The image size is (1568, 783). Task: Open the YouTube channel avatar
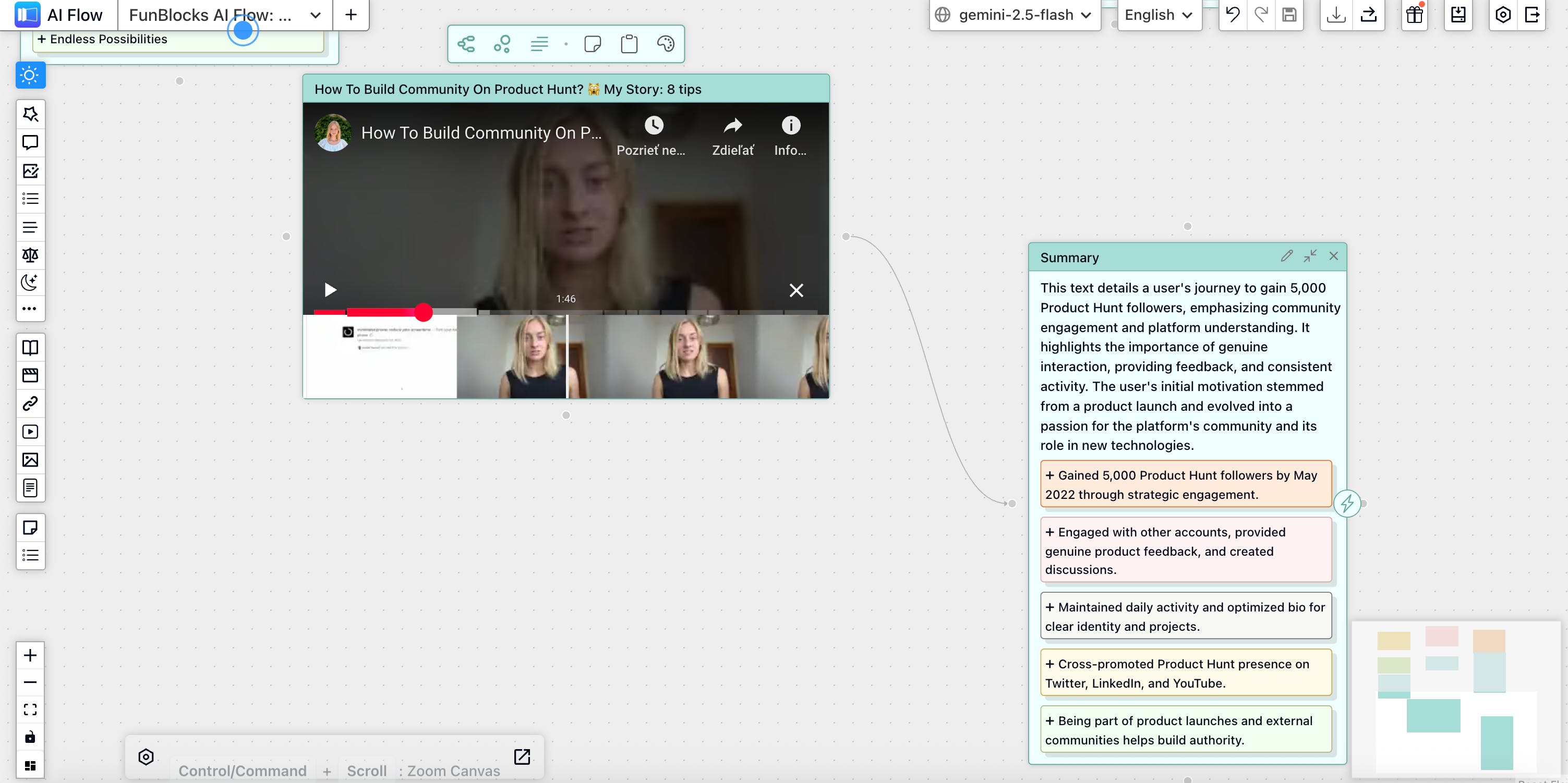click(333, 132)
